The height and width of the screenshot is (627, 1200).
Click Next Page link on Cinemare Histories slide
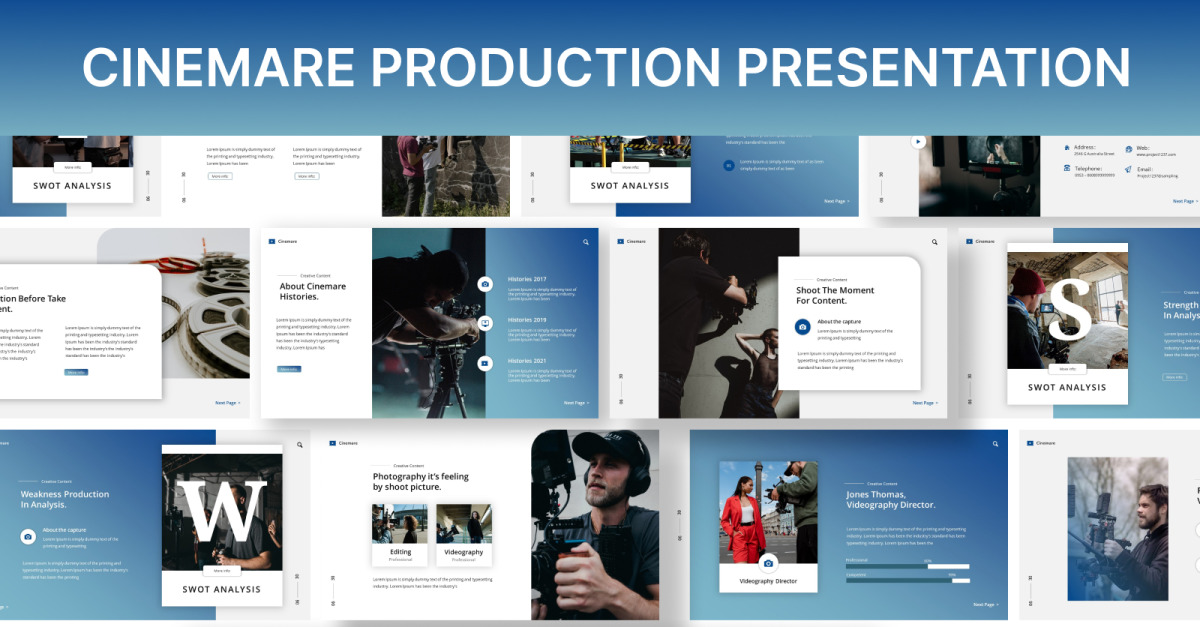[576, 403]
